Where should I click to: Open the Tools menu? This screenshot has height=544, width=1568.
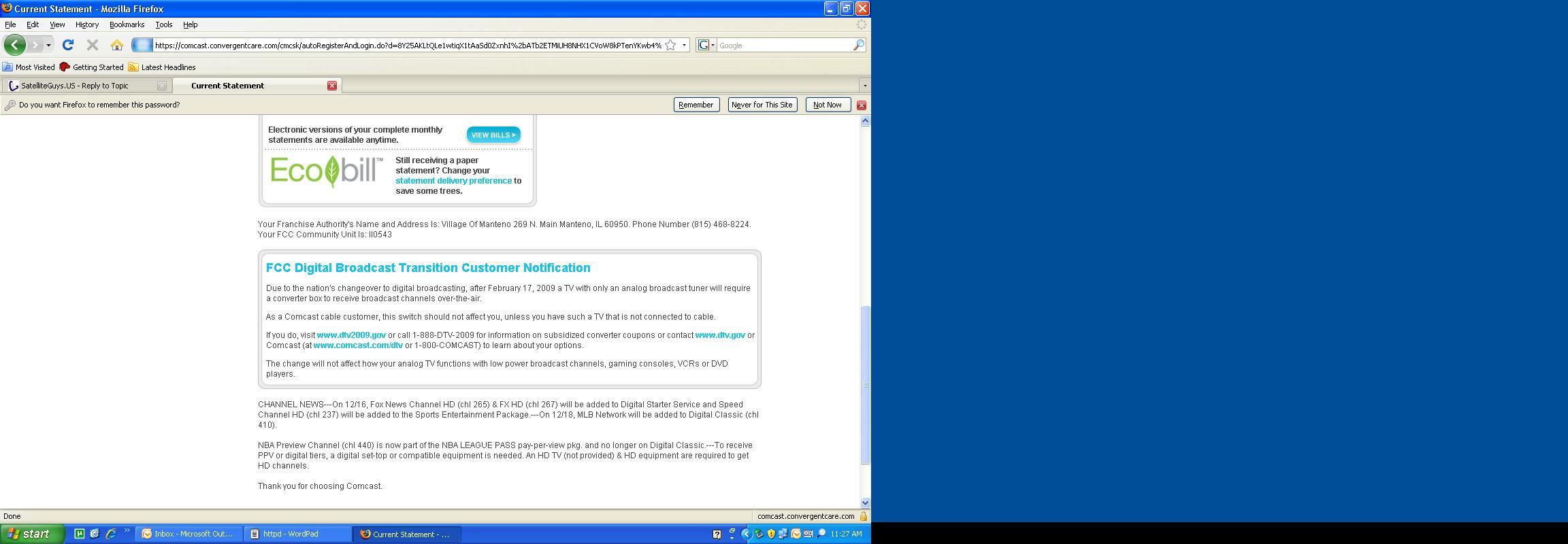click(164, 24)
